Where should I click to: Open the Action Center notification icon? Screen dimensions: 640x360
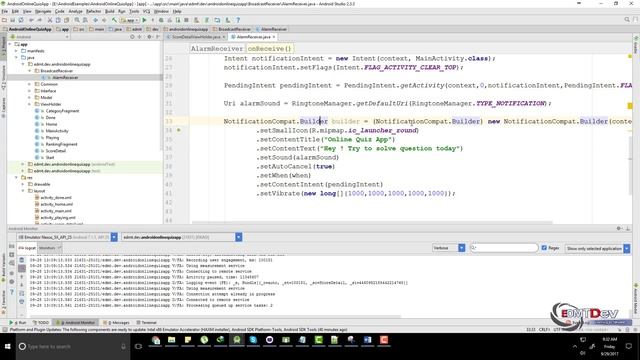point(629,346)
